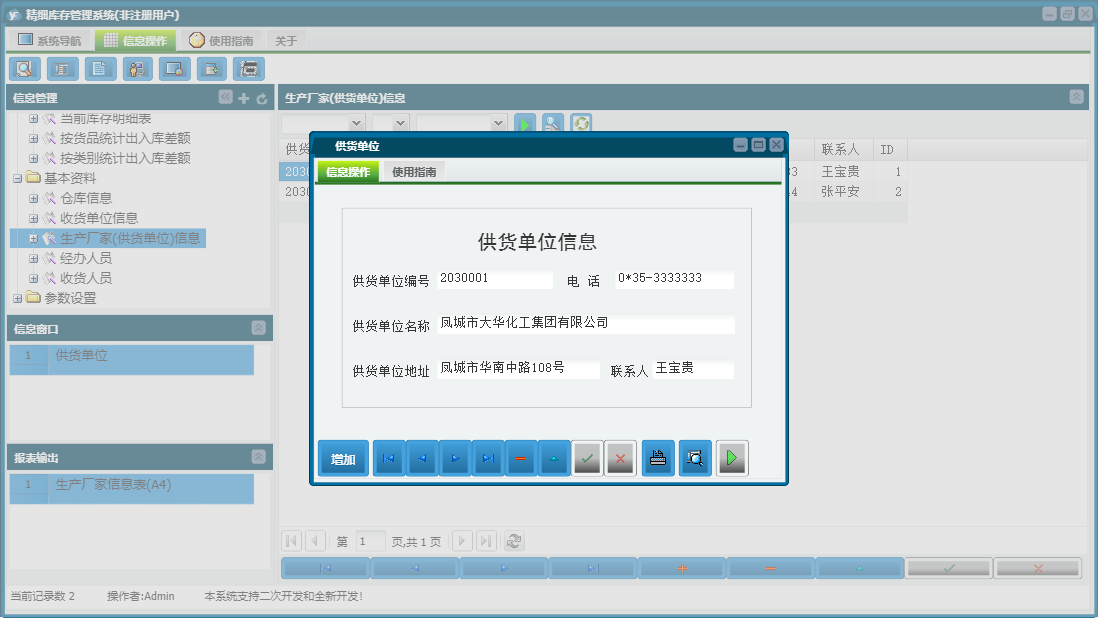The image size is (1098, 618).
Task: Click the user-with-computer icon in main toolbar
Action: (137, 69)
